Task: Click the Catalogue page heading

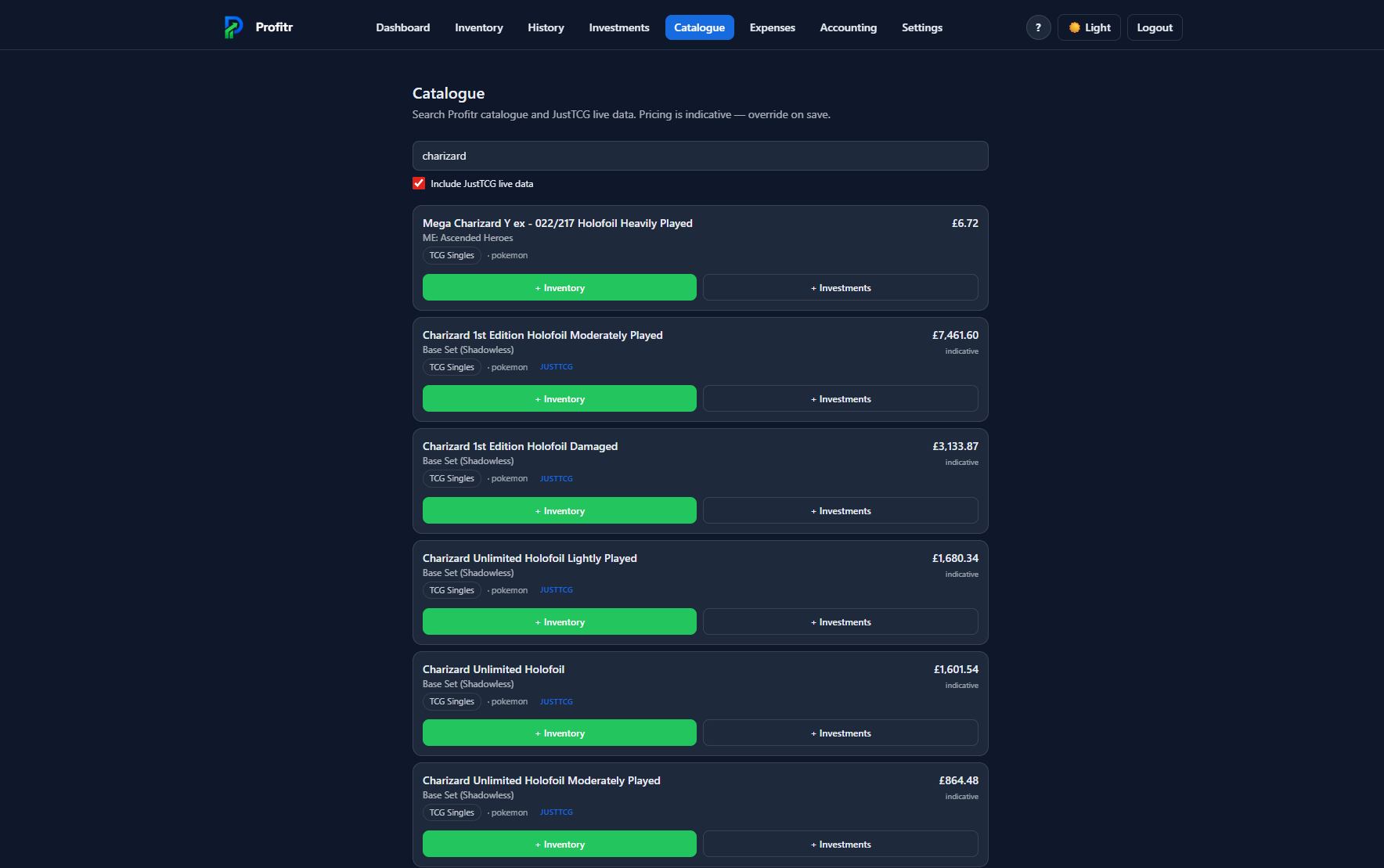Action: coord(449,93)
